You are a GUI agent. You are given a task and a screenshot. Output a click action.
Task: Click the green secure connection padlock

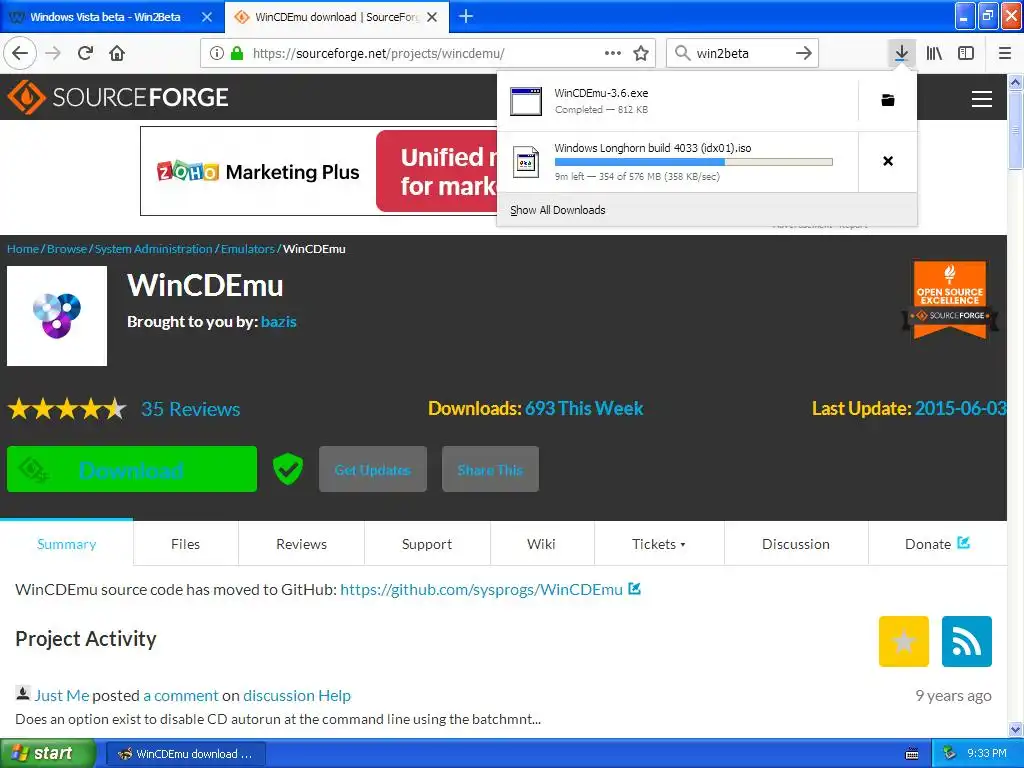click(237, 53)
